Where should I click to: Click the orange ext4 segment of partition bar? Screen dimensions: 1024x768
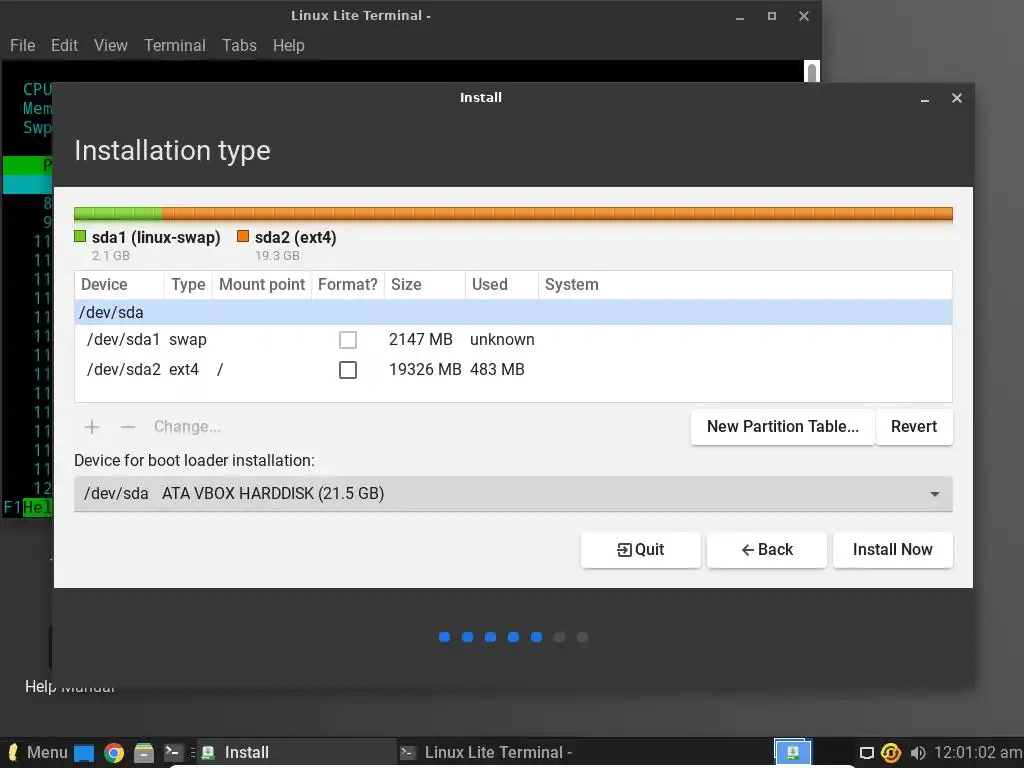(557, 214)
